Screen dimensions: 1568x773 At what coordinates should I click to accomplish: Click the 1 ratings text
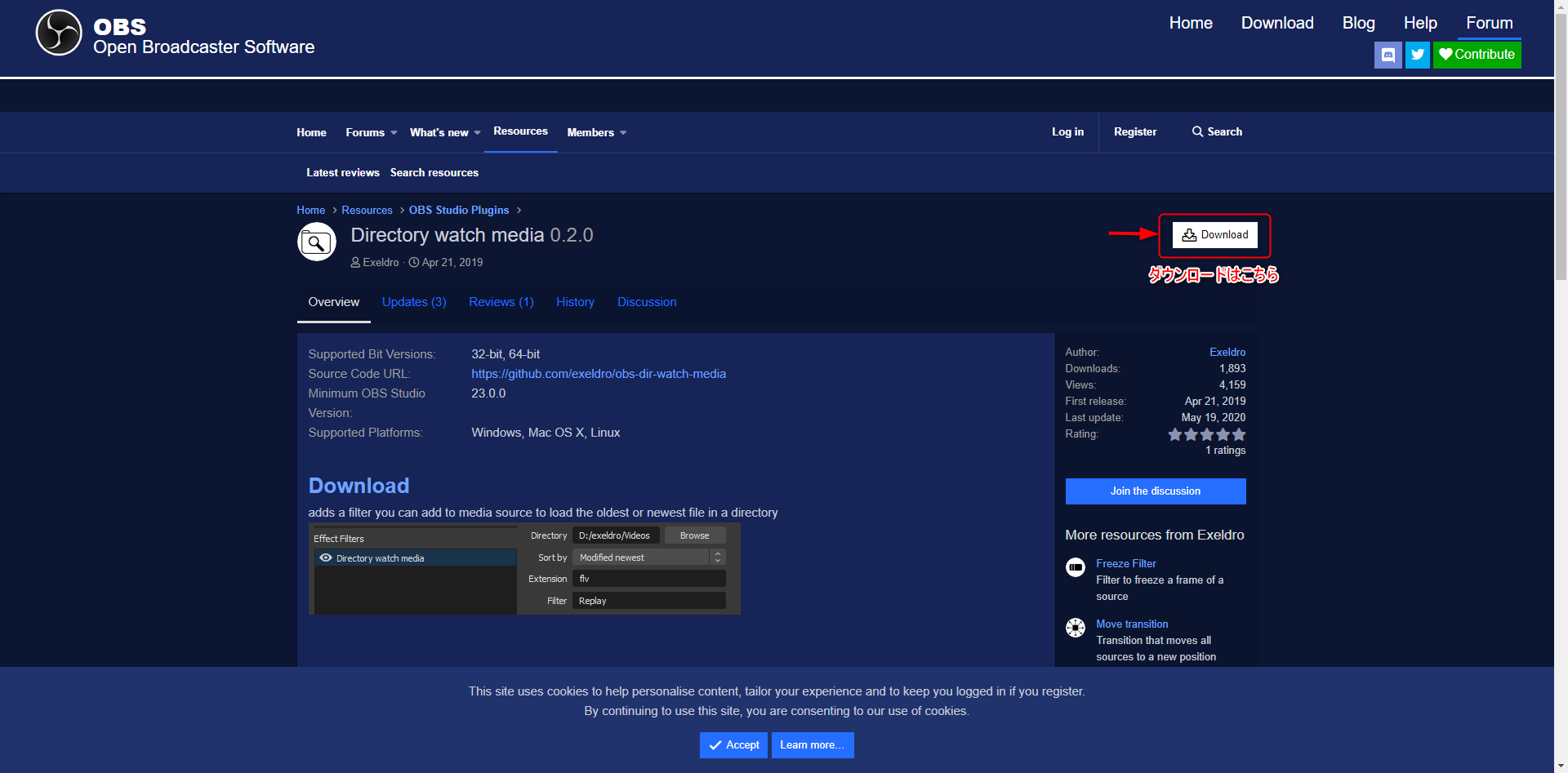(1226, 451)
